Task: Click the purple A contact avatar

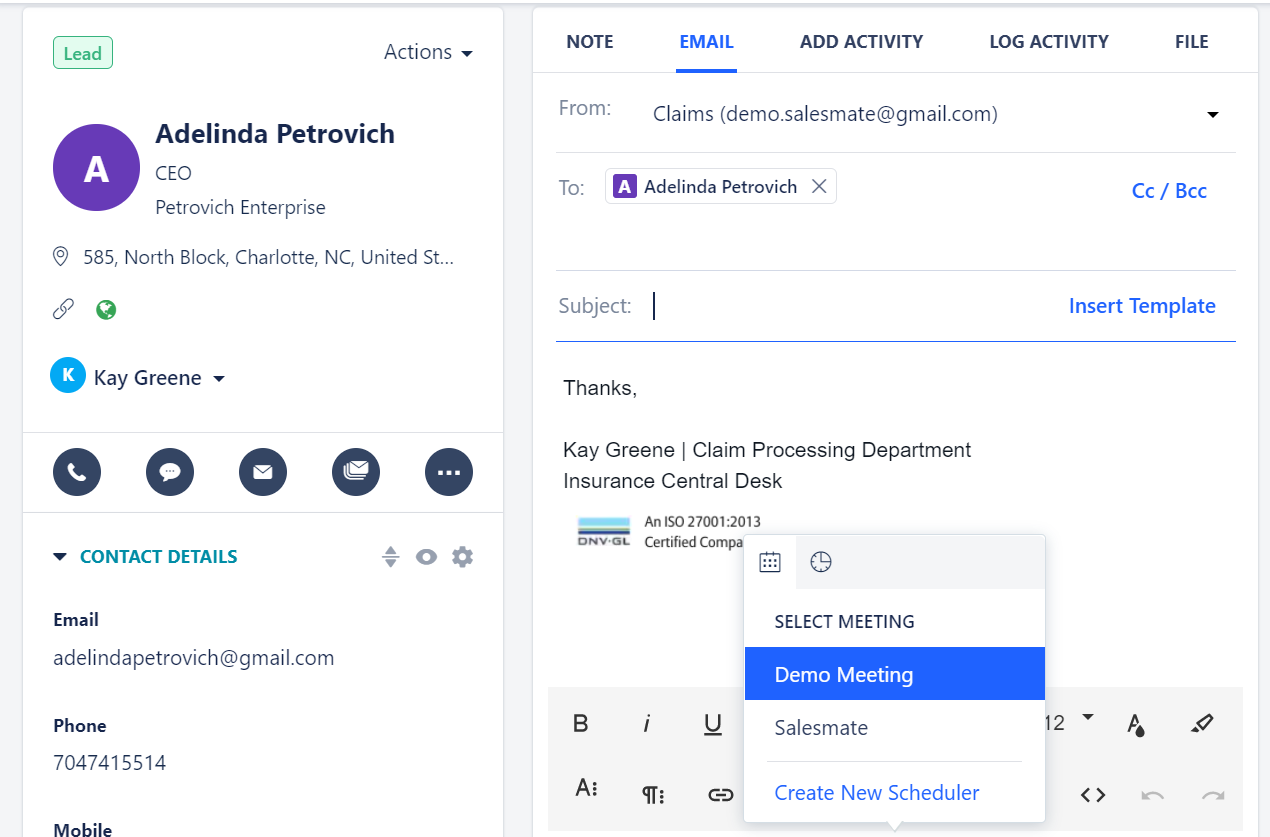Action: pos(96,167)
